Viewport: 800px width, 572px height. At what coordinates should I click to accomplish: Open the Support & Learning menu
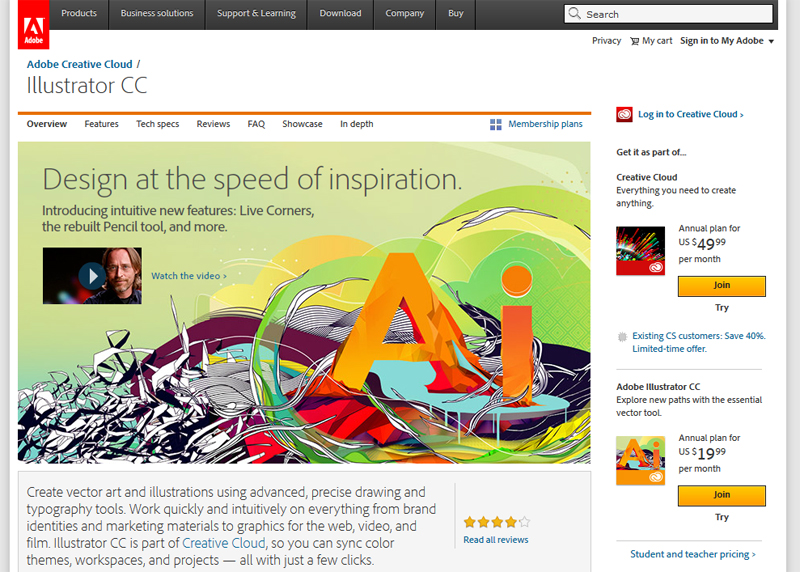[256, 14]
